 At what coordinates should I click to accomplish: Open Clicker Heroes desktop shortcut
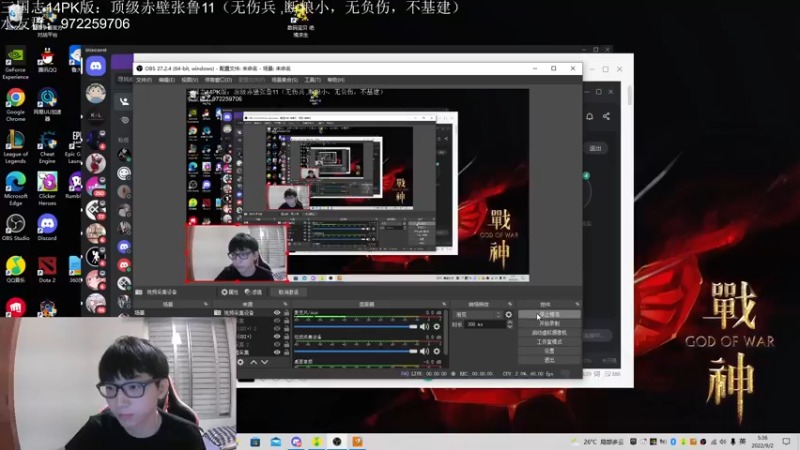click(x=47, y=189)
